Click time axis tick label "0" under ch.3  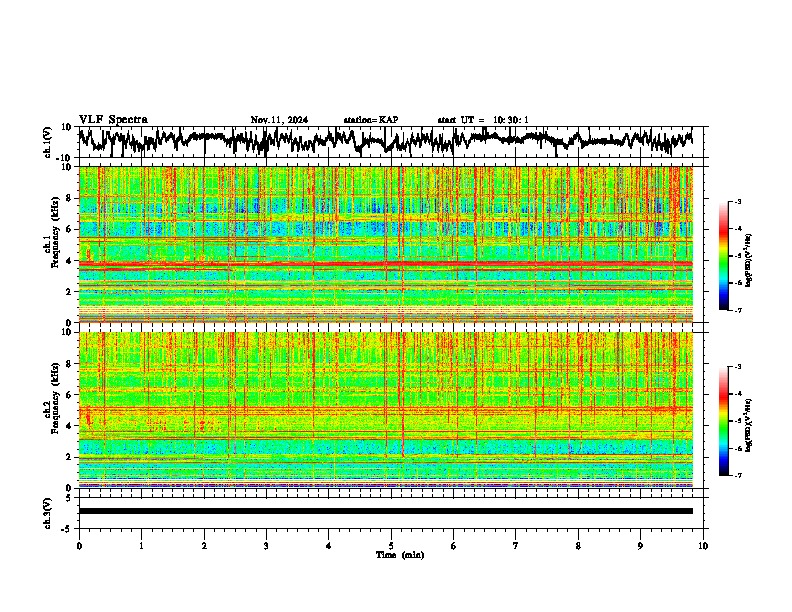pyautogui.click(x=79, y=546)
